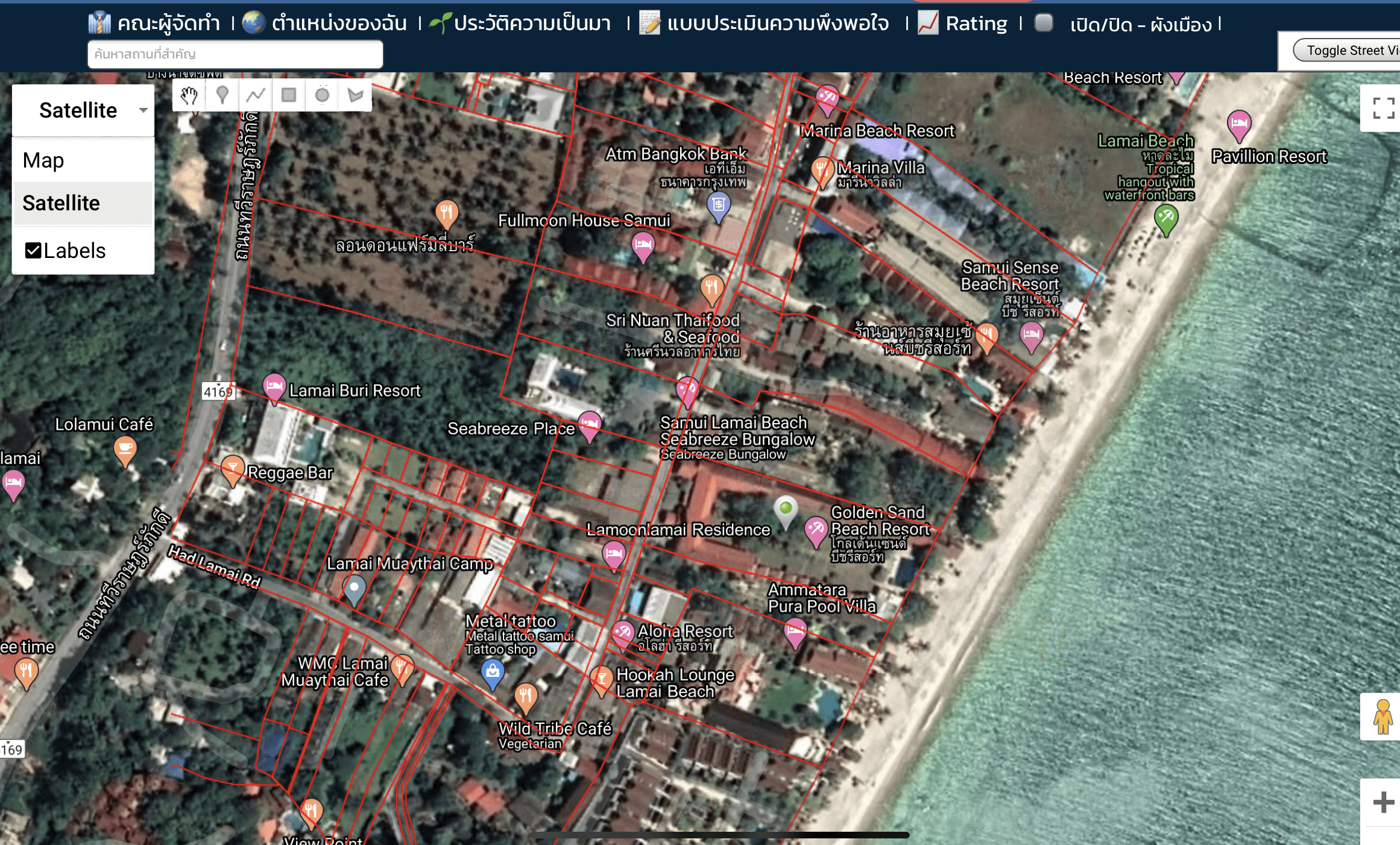Click the notepad icon beside แบบประเมินความพึงพอใจ
Viewport: 1400px width, 845px height.
click(x=650, y=22)
